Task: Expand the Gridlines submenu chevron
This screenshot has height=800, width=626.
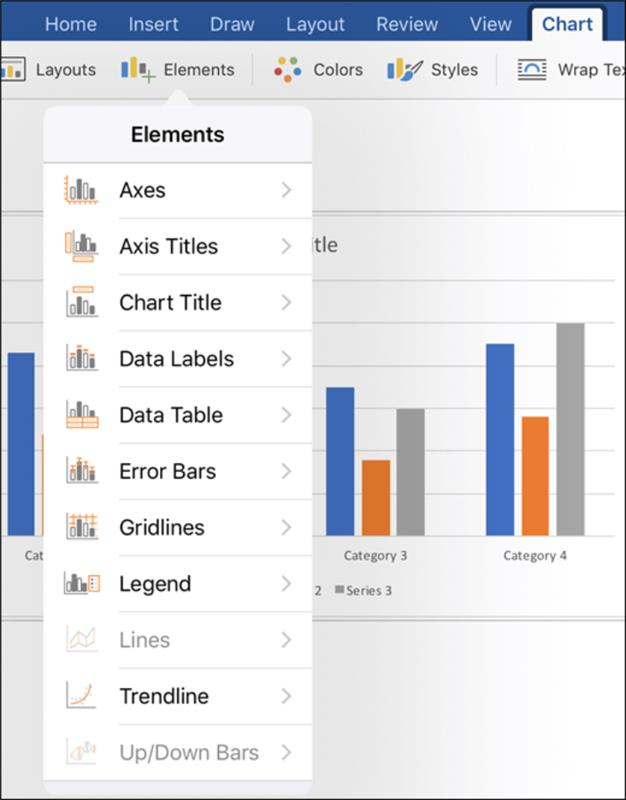Action: 286,527
